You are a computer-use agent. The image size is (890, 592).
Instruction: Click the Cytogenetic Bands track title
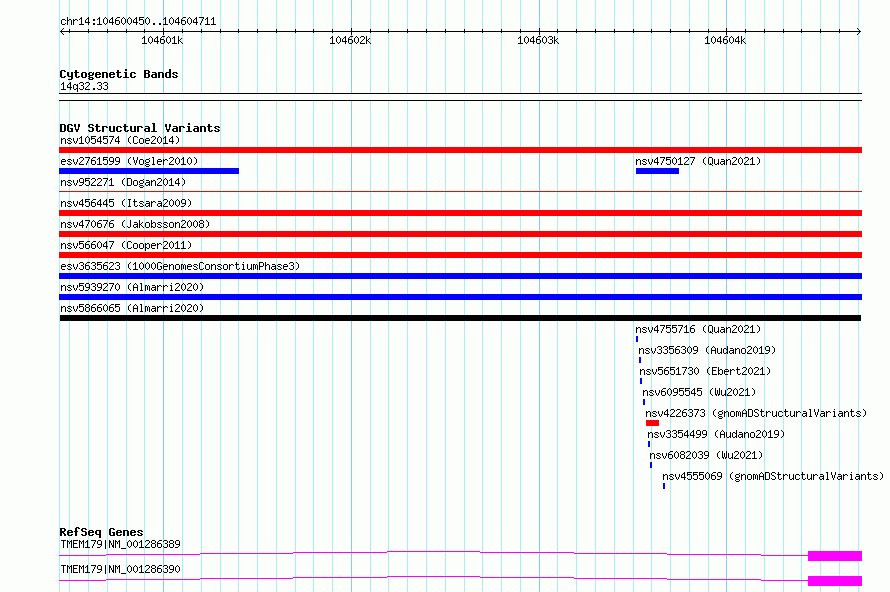(x=119, y=74)
